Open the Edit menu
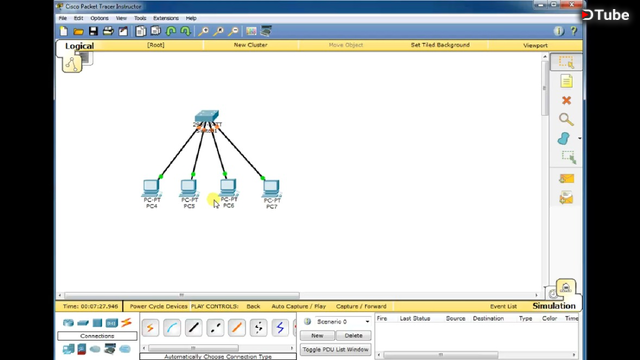This screenshot has width=640, height=360. (x=78, y=18)
